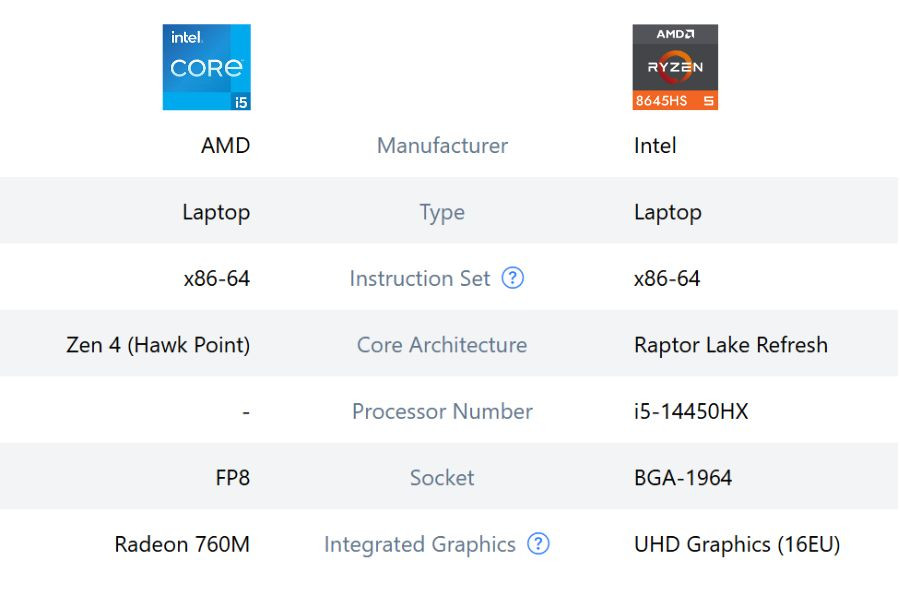Click the Intel manufacturer value
This screenshot has width=900, height=600.
(x=655, y=146)
